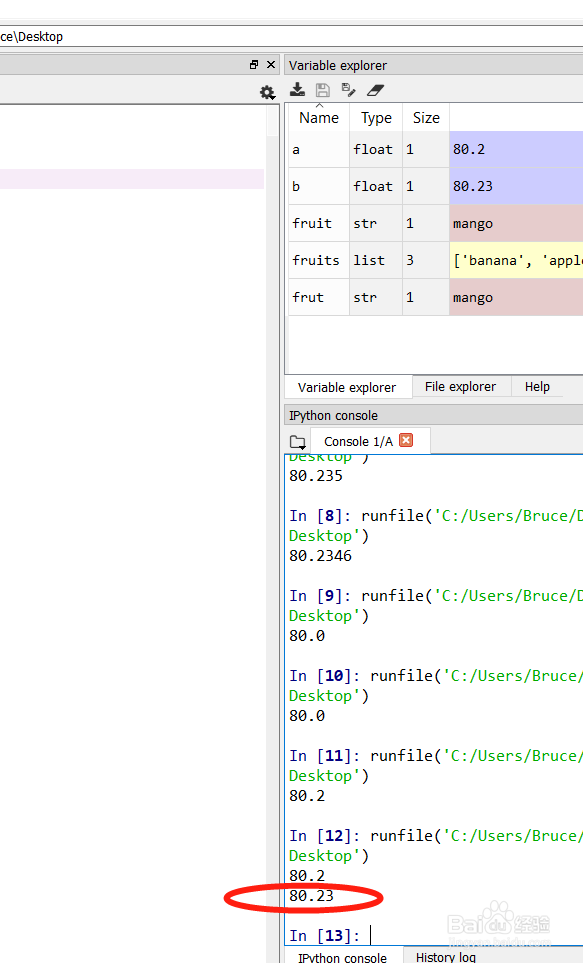Click the In [8] runfile line
The height and width of the screenshot is (963, 583).
coord(436,516)
